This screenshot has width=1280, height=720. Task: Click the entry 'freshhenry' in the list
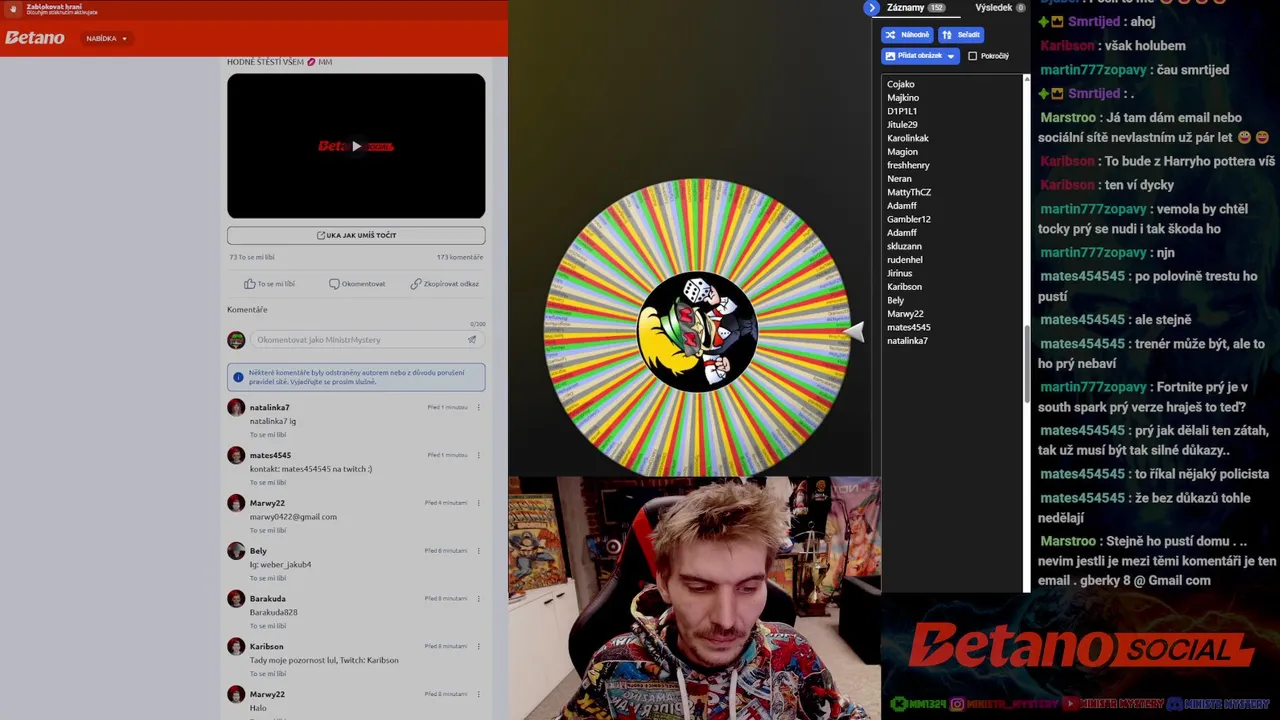click(908, 165)
